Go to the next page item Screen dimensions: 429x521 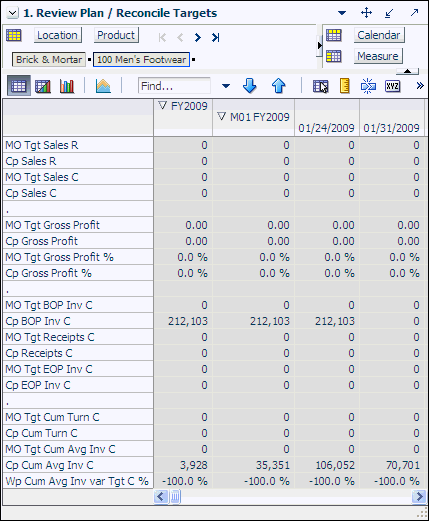(x=198, y=37)
